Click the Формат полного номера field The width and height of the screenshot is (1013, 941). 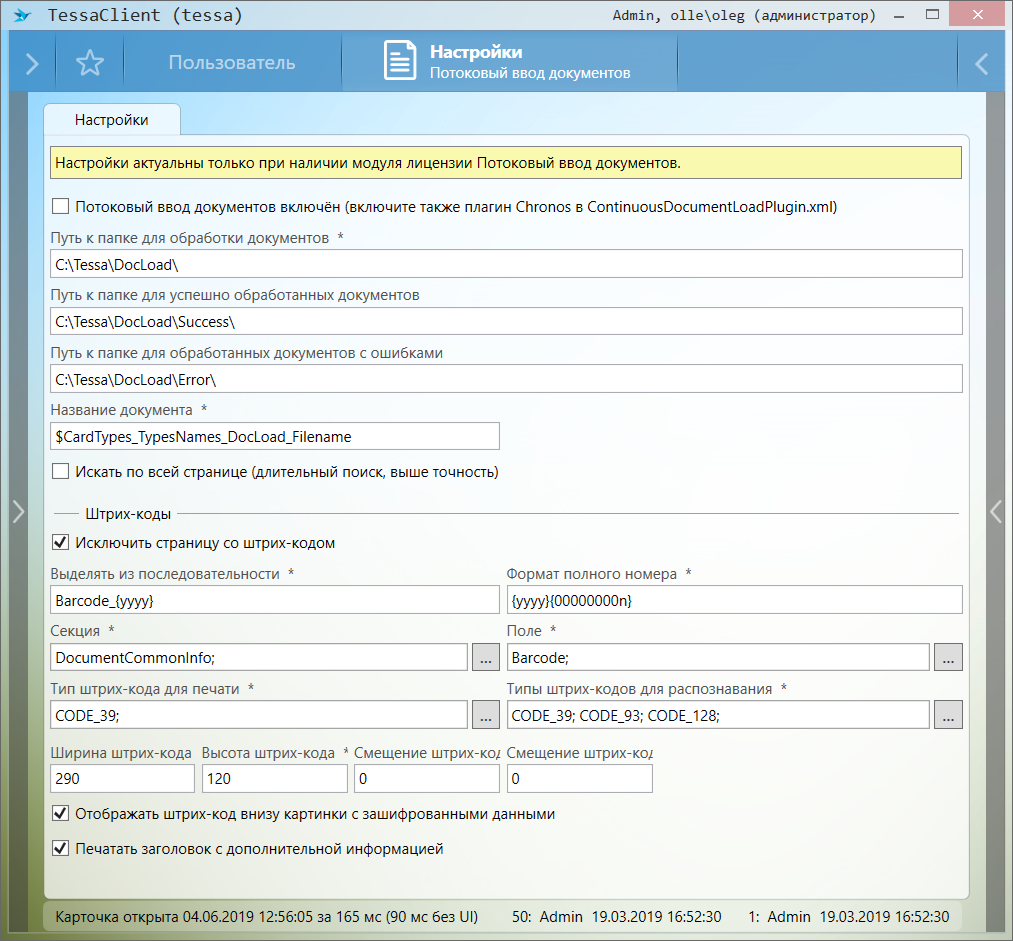[734, 600]
